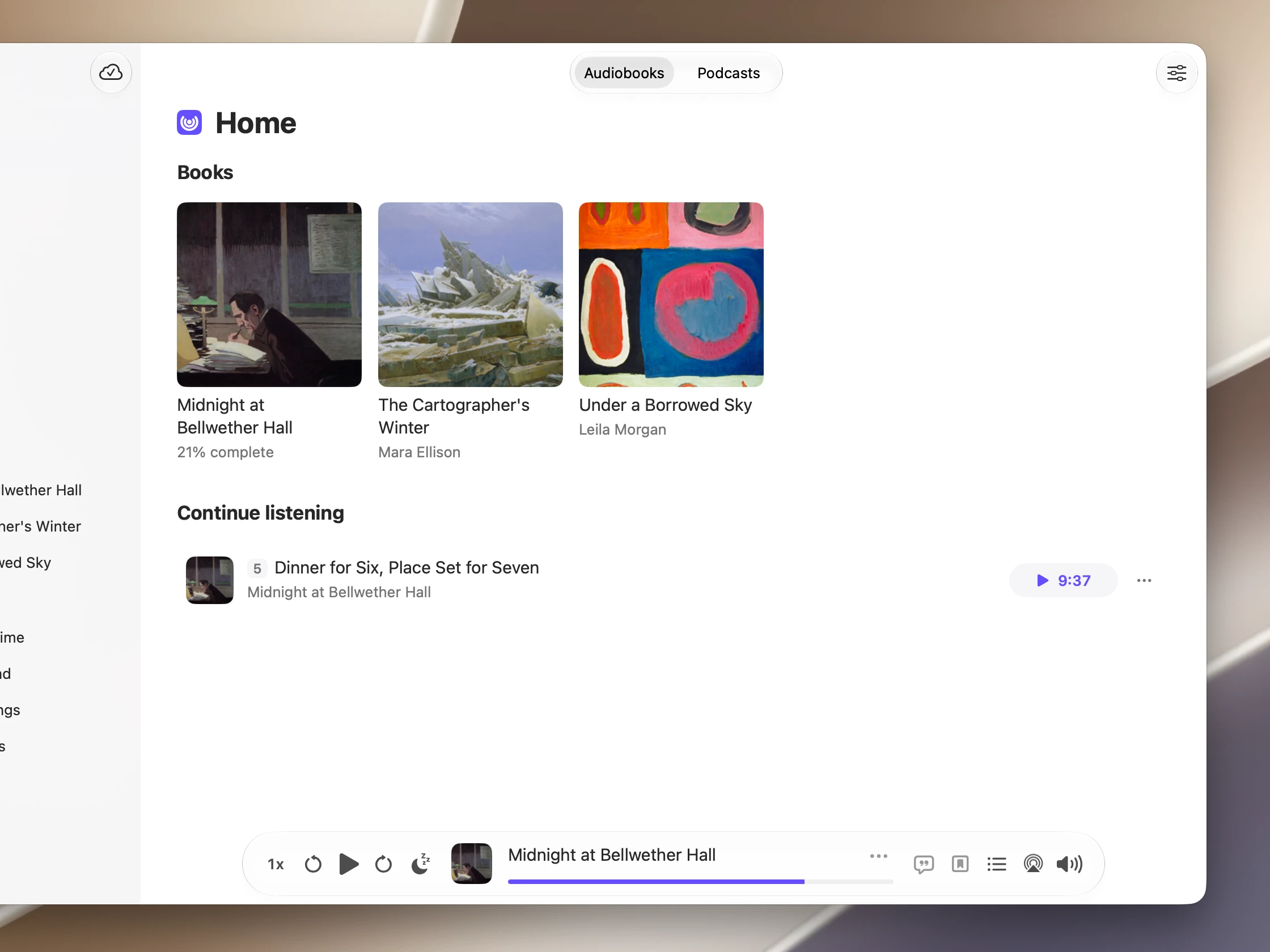Click chapter number 5 badge

pos(257,568)
